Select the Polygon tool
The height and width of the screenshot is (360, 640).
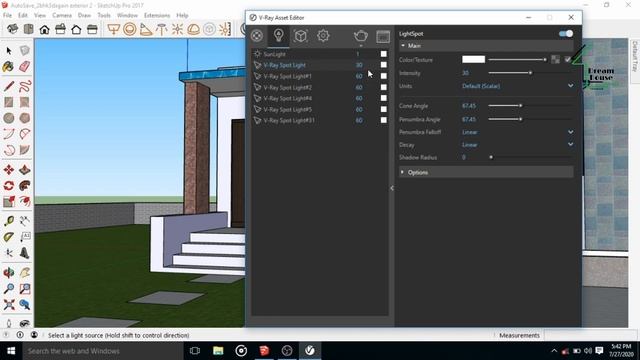pyautogui.click(x=24, y=118)
